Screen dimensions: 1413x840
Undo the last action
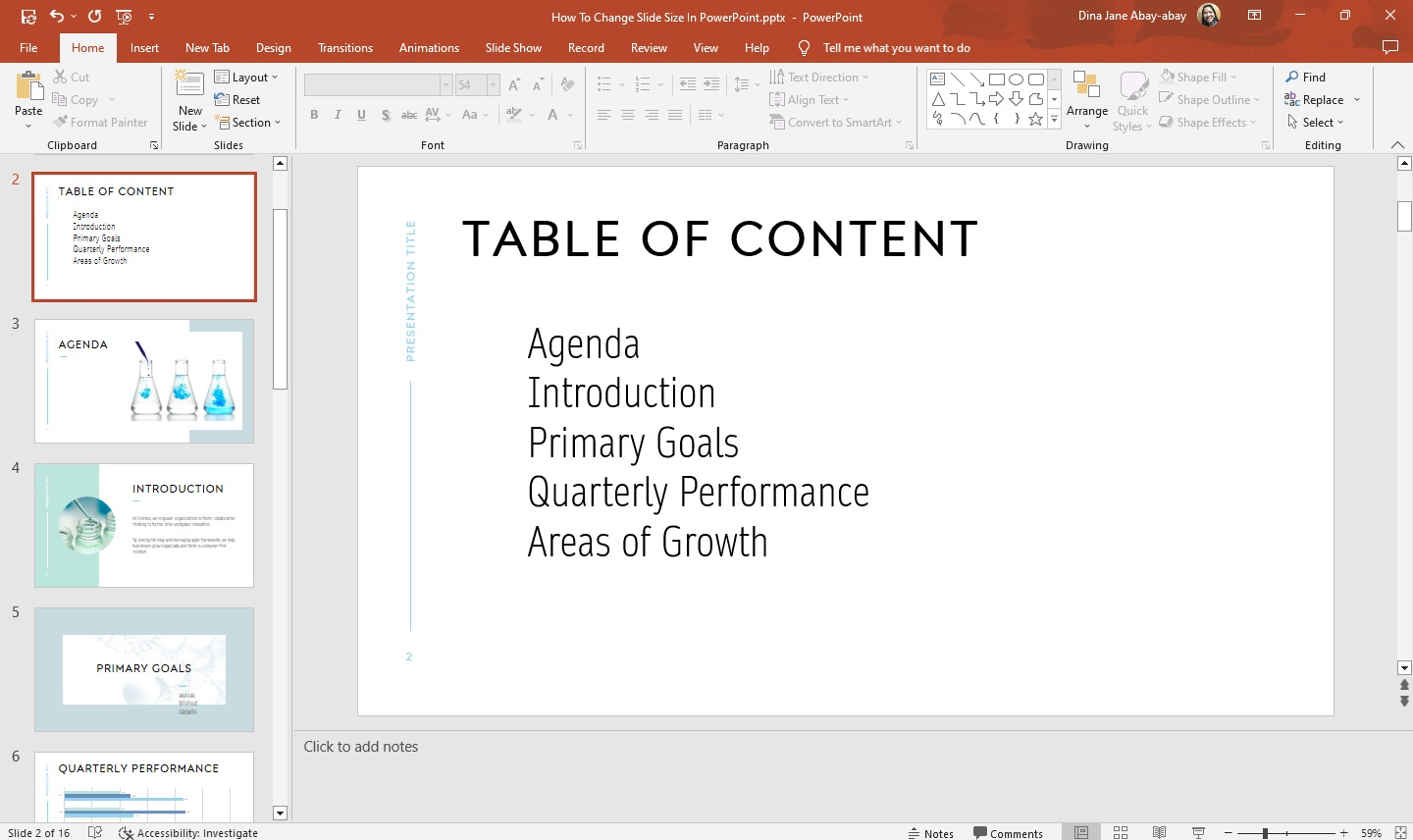tap(57, 16)
